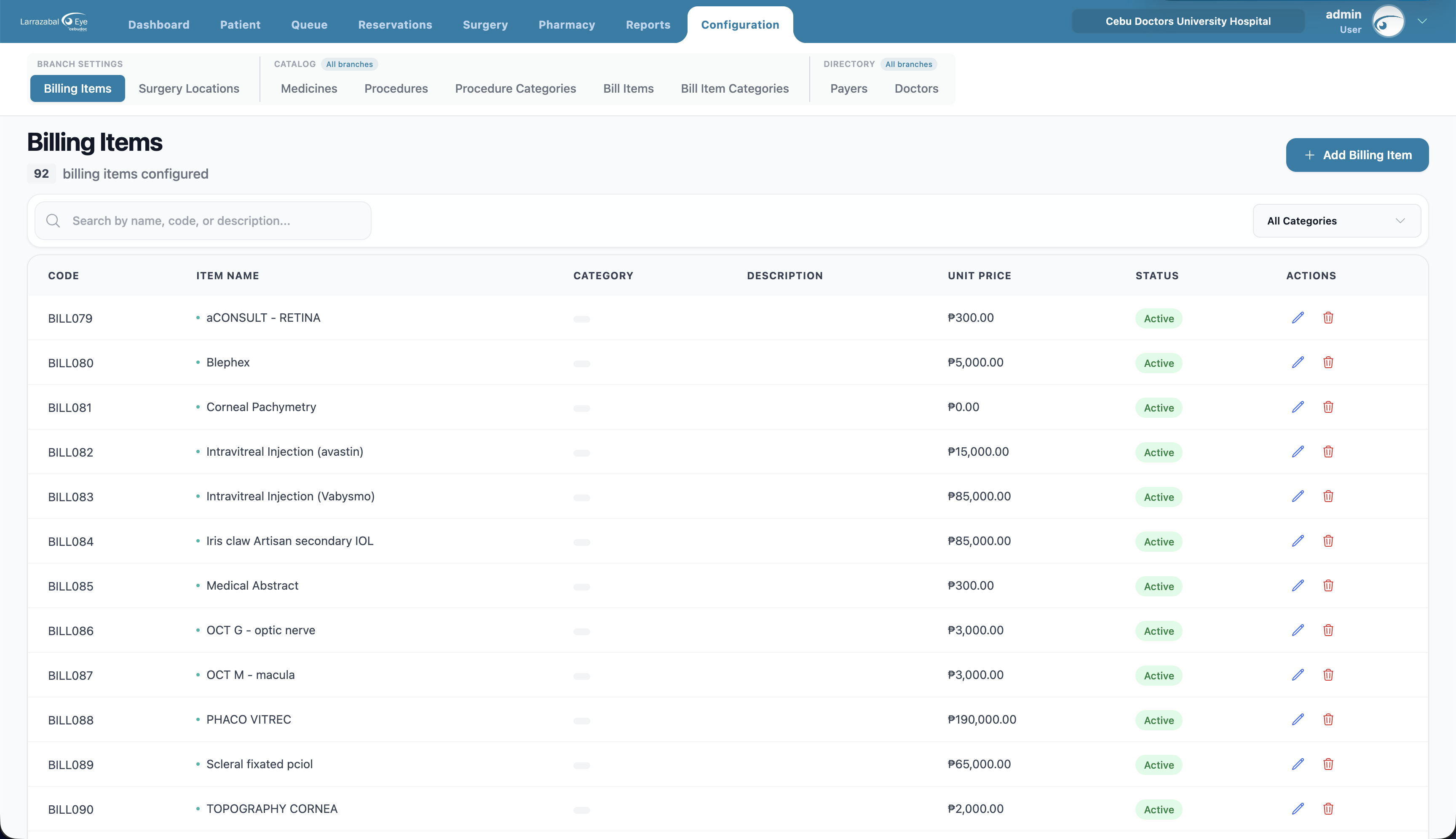
Task: Open the Medicines catalog
Action: tap(308, 88)
